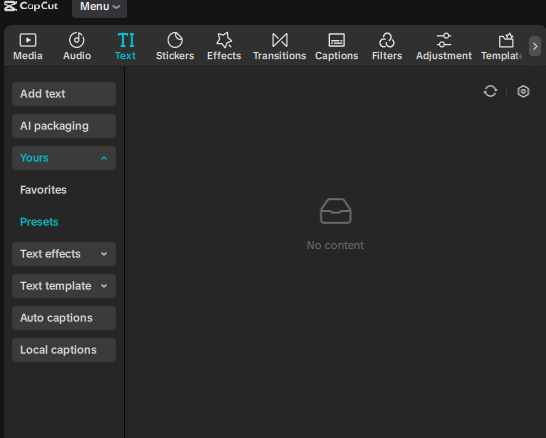Select the Stickers icon

(175, 40)
